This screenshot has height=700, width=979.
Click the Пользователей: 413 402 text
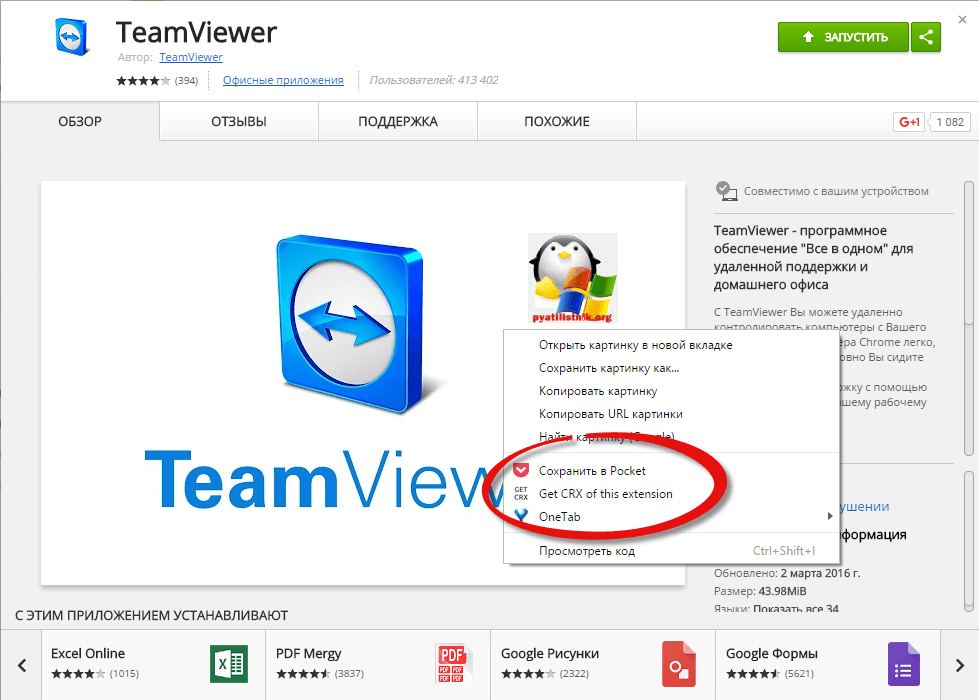[x=433, y=80]
